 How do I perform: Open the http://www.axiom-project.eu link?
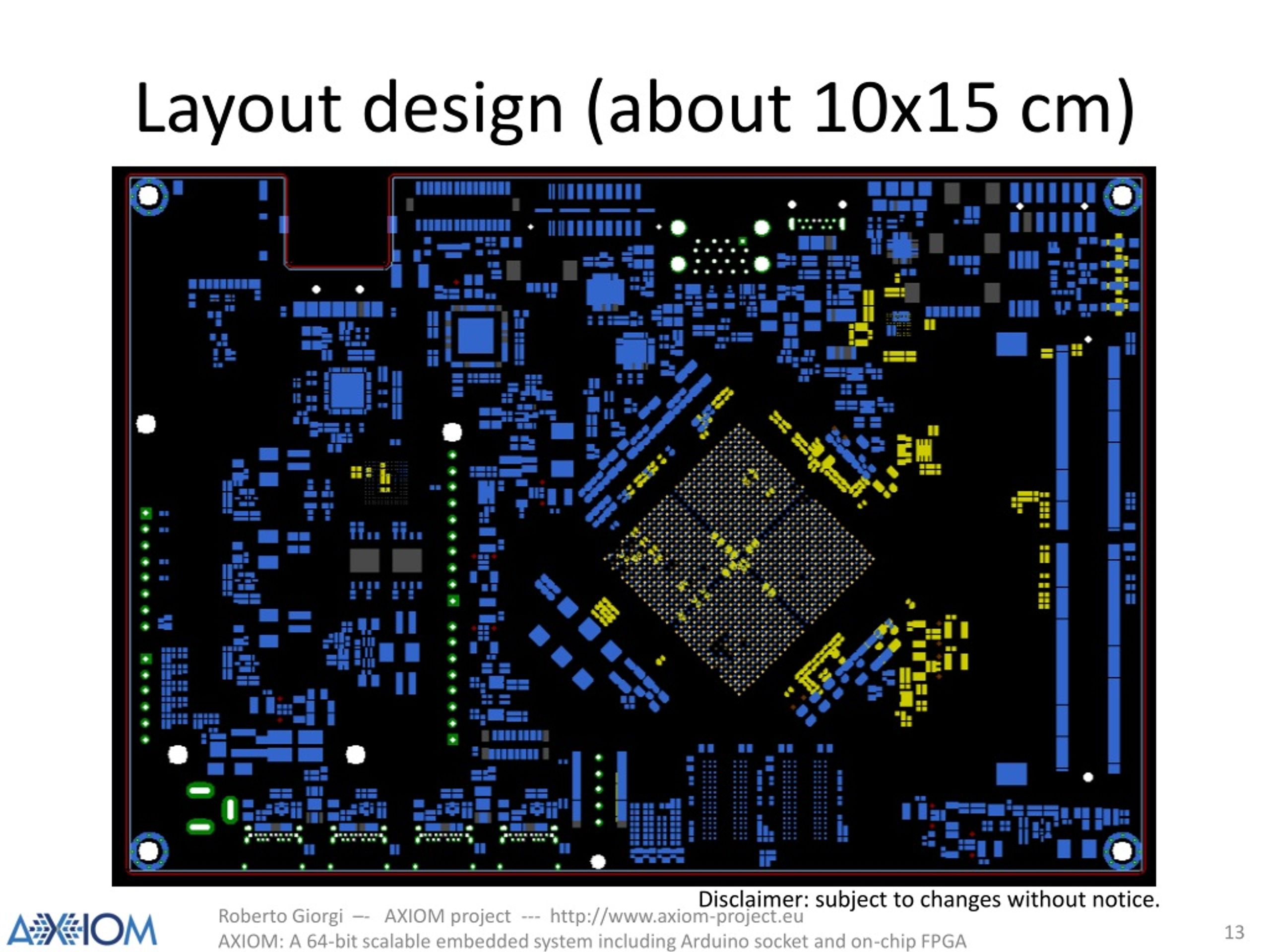pos(676,916)
